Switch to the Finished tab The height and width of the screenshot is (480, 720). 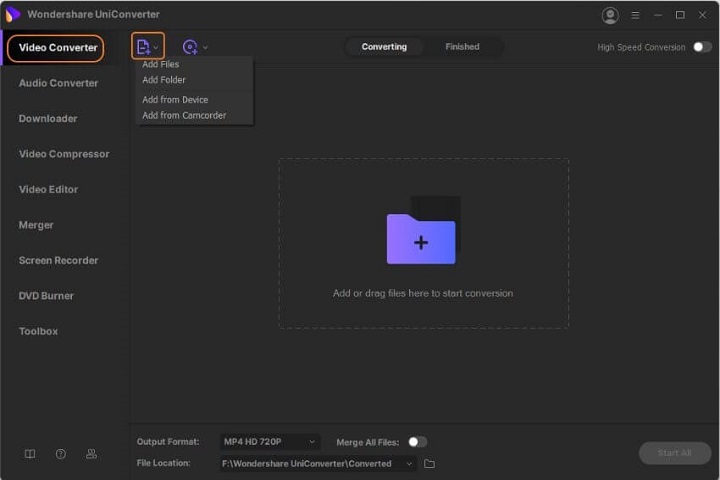(462, 47)
